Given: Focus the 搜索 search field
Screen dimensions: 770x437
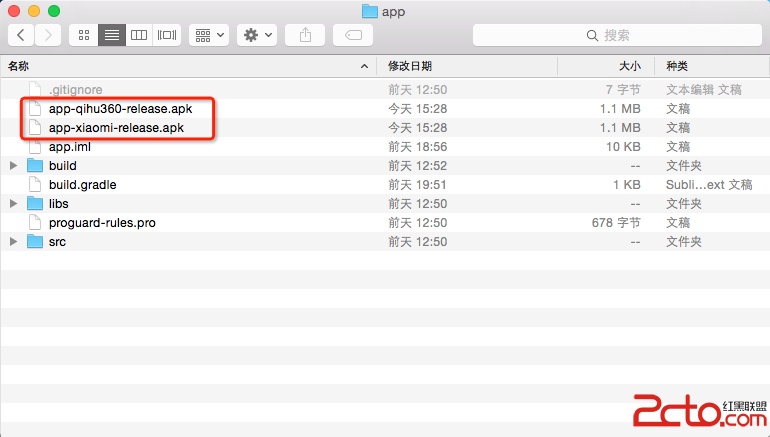Looking at the screenshot, I should point(617,35).
